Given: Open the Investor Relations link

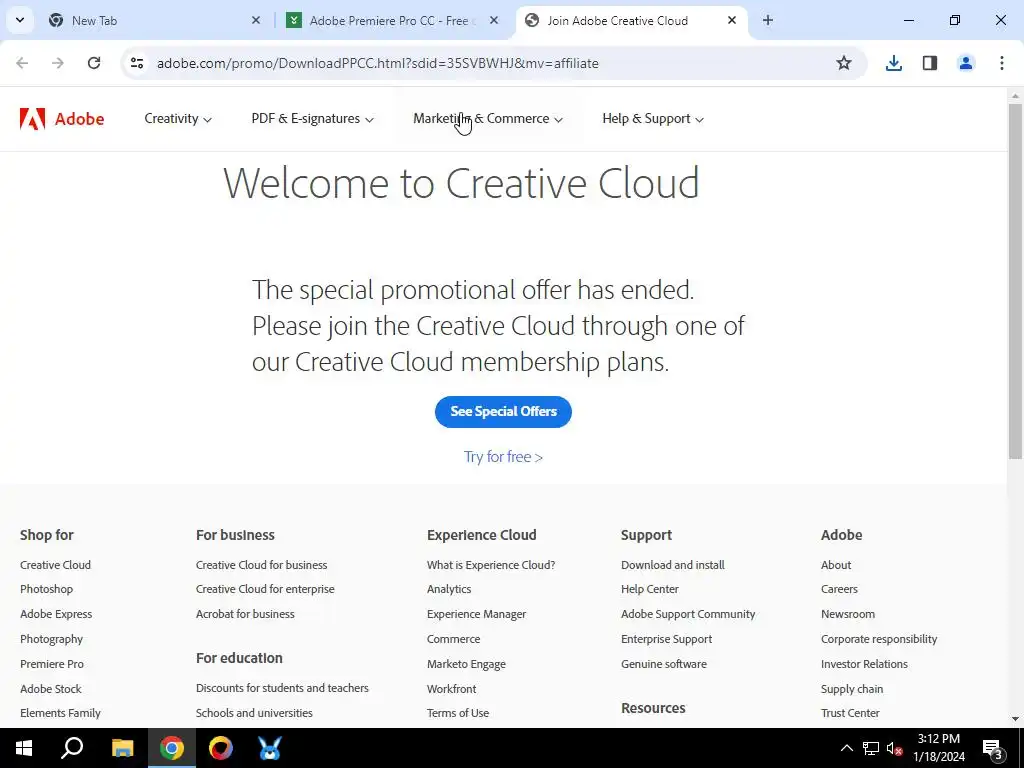Looking at the screenshot, I should click(864, 664).
